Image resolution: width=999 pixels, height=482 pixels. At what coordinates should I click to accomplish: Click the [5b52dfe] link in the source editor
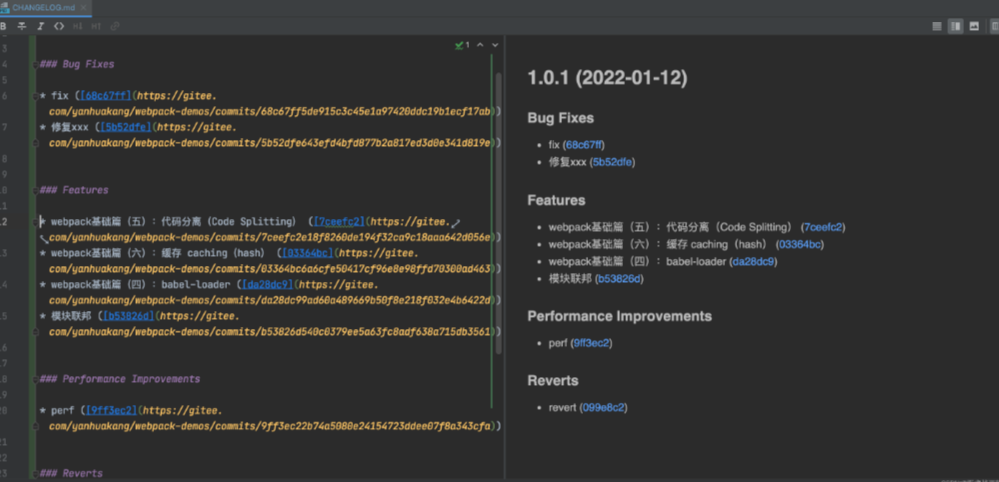pyautogui.click(x=126, y=127)
